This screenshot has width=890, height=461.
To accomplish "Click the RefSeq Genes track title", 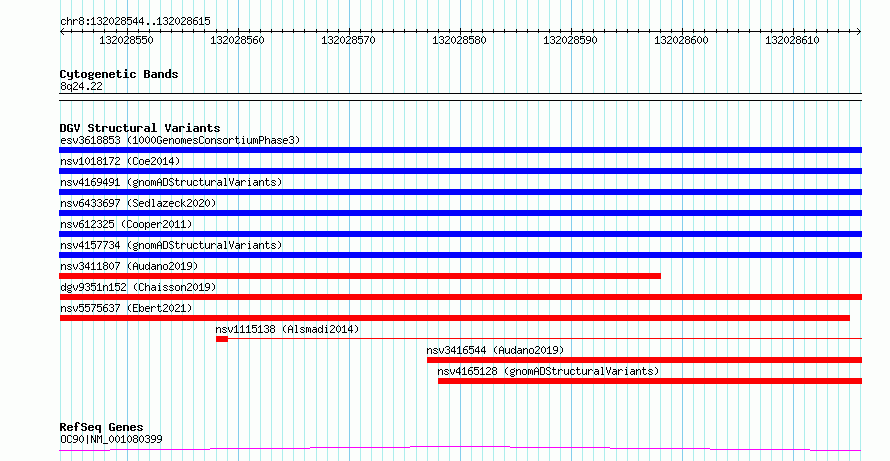I will coord(101,427).
